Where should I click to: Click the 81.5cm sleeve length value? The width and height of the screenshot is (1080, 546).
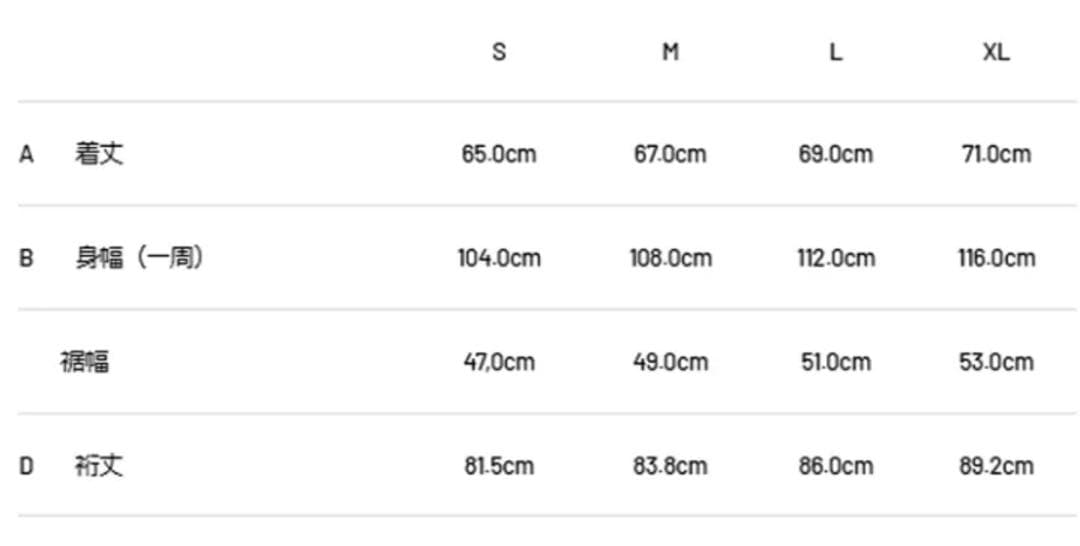pyautogui.click(x=499, y=466)
